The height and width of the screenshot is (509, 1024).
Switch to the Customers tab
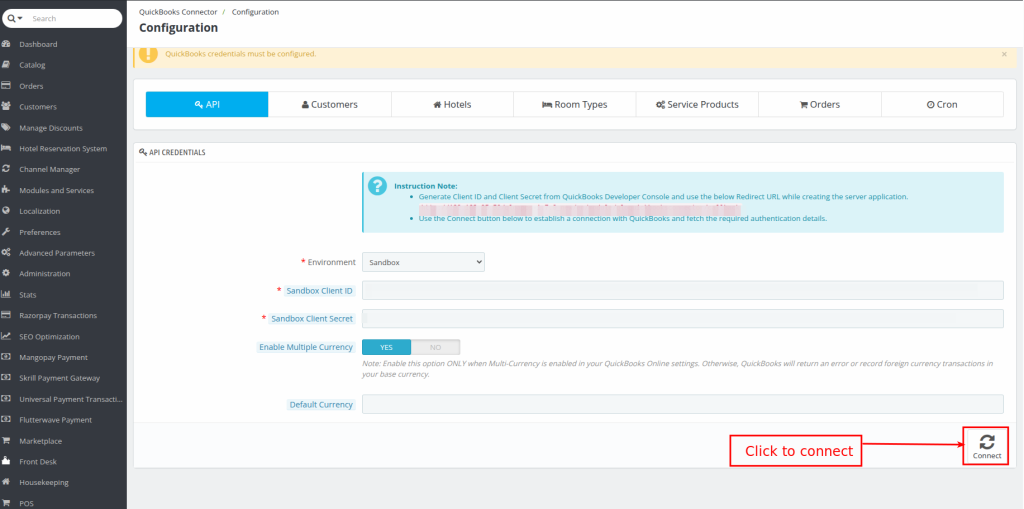point(330,104)
